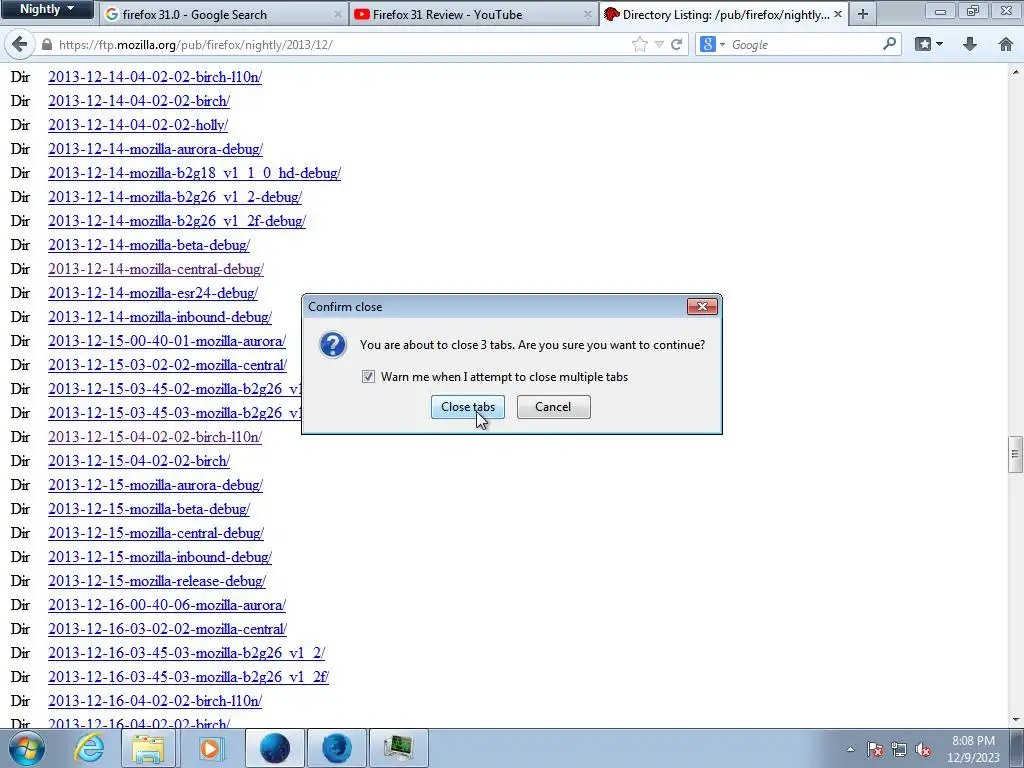Open the system monitor taskbar icon
Viewport: 1024px width, 768px height.
point(398,748)
